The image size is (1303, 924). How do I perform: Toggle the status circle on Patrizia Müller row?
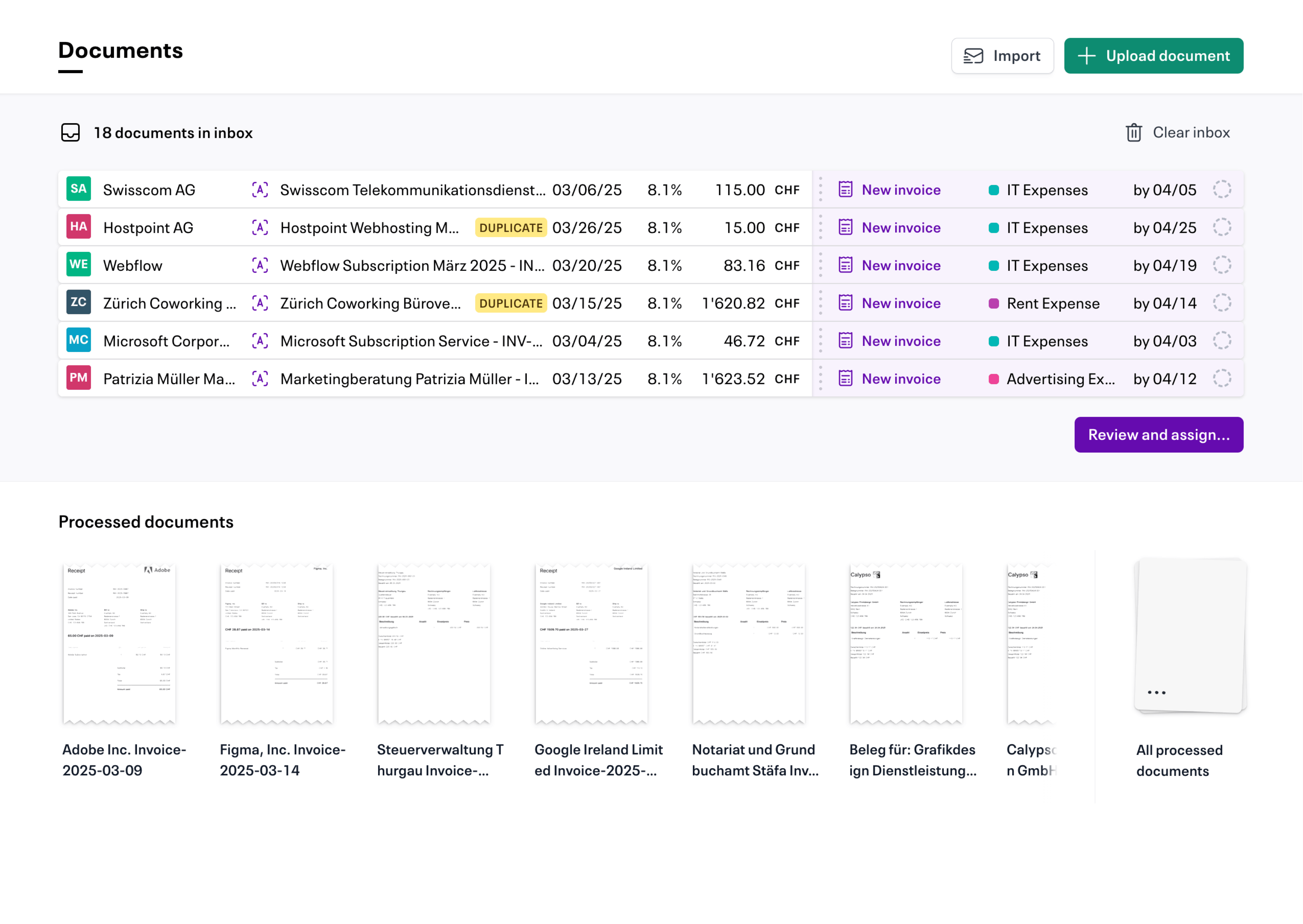pos(1221,378)
